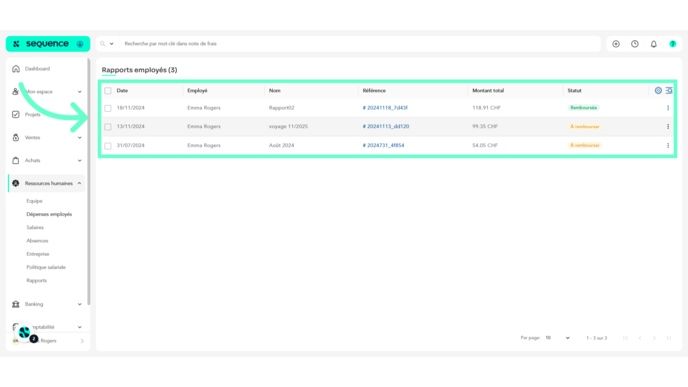Open the Absences submenu item
Viewport: 688px width, 387px height.
pyautogui.click(x=37, y=240)
